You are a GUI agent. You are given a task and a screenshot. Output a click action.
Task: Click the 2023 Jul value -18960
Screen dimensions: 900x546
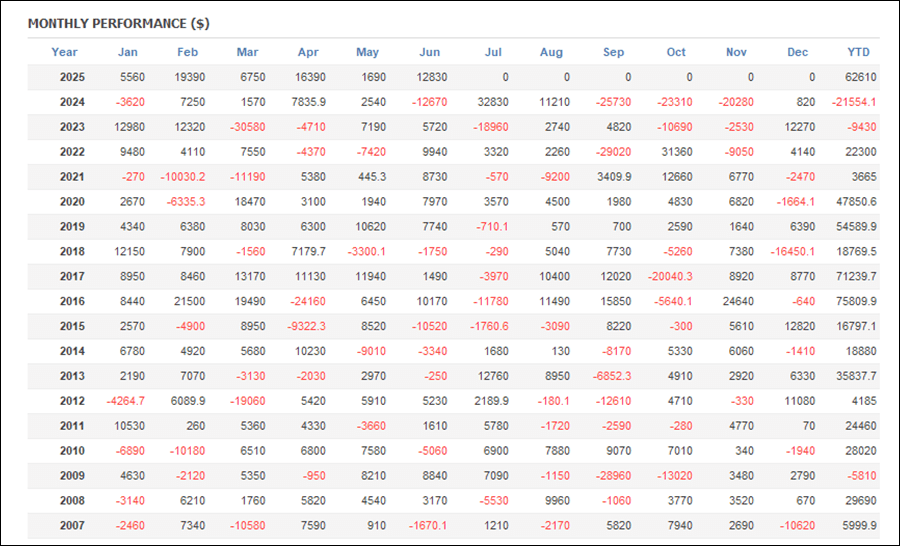[491, 127]
